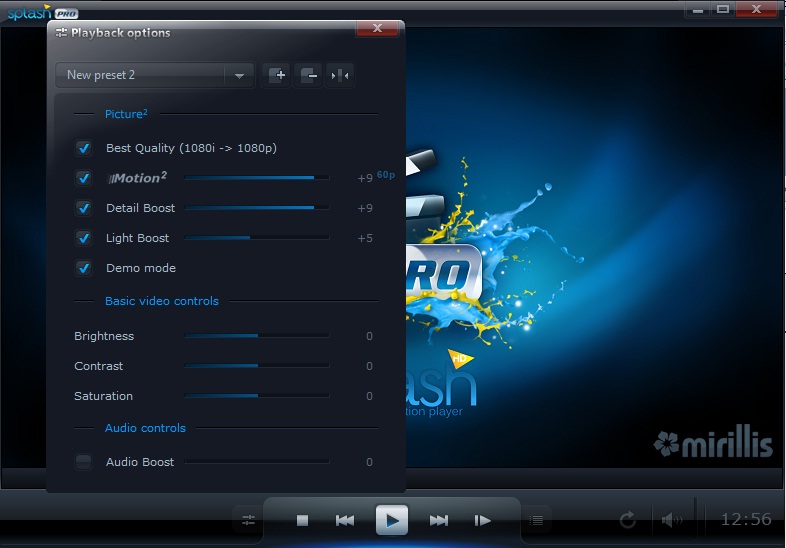The image size is (786, 548).
Task: Click the Saturation slider track
Action: [x=257, y=396]
